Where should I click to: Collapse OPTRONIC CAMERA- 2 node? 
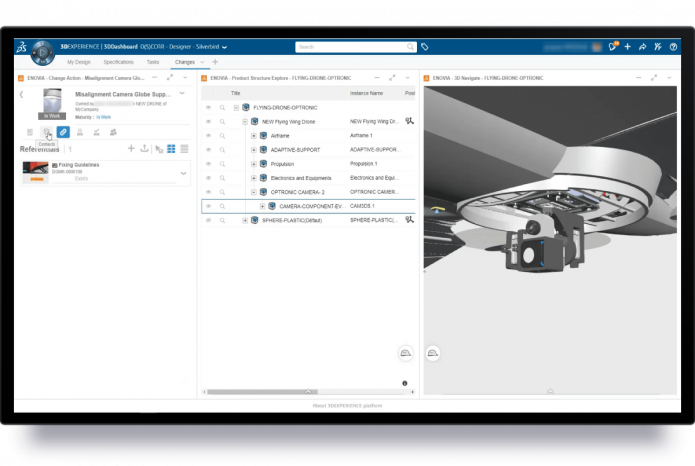tap(254, 192)
